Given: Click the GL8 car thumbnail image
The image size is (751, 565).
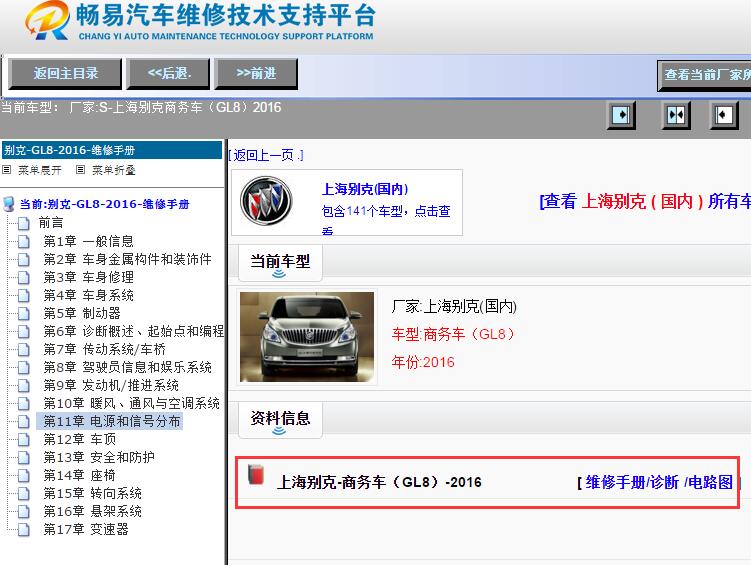Looking at the screenshot, I should [307, 337].
